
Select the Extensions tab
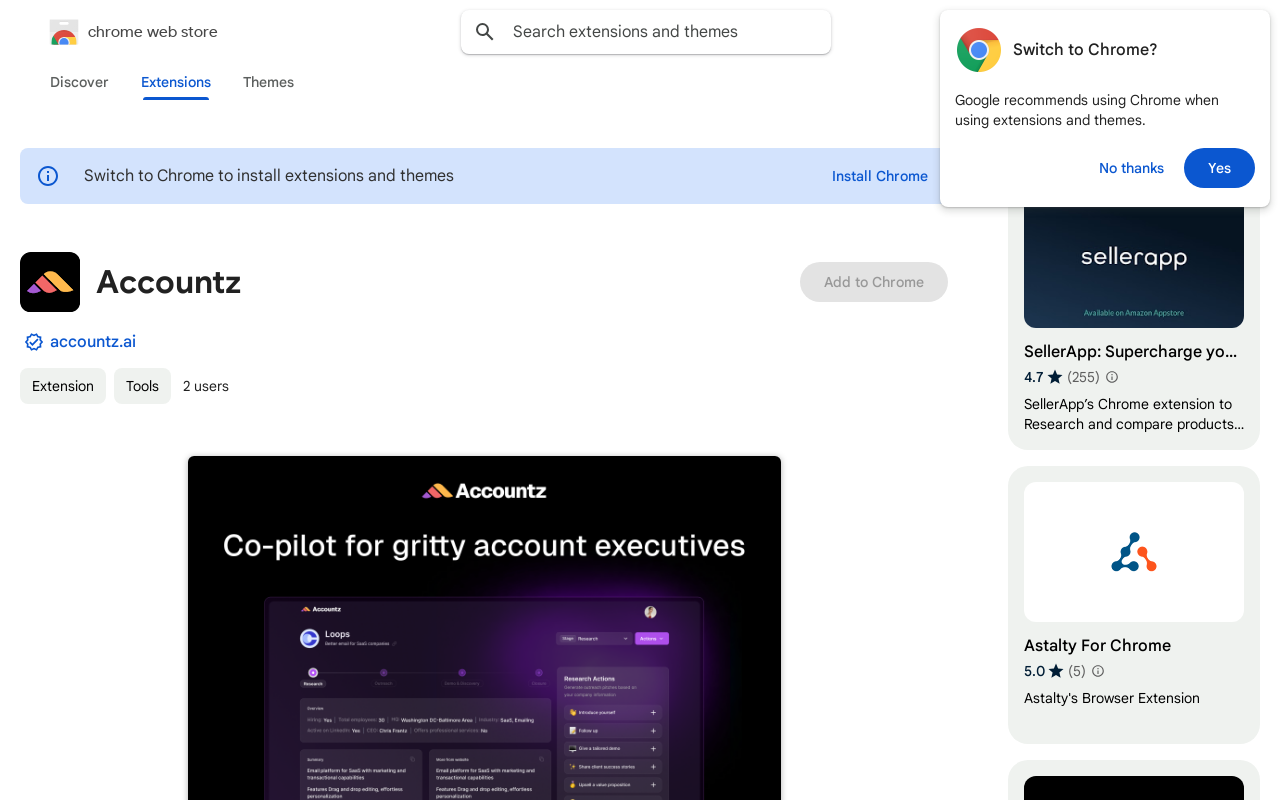(x=175, y=82)
